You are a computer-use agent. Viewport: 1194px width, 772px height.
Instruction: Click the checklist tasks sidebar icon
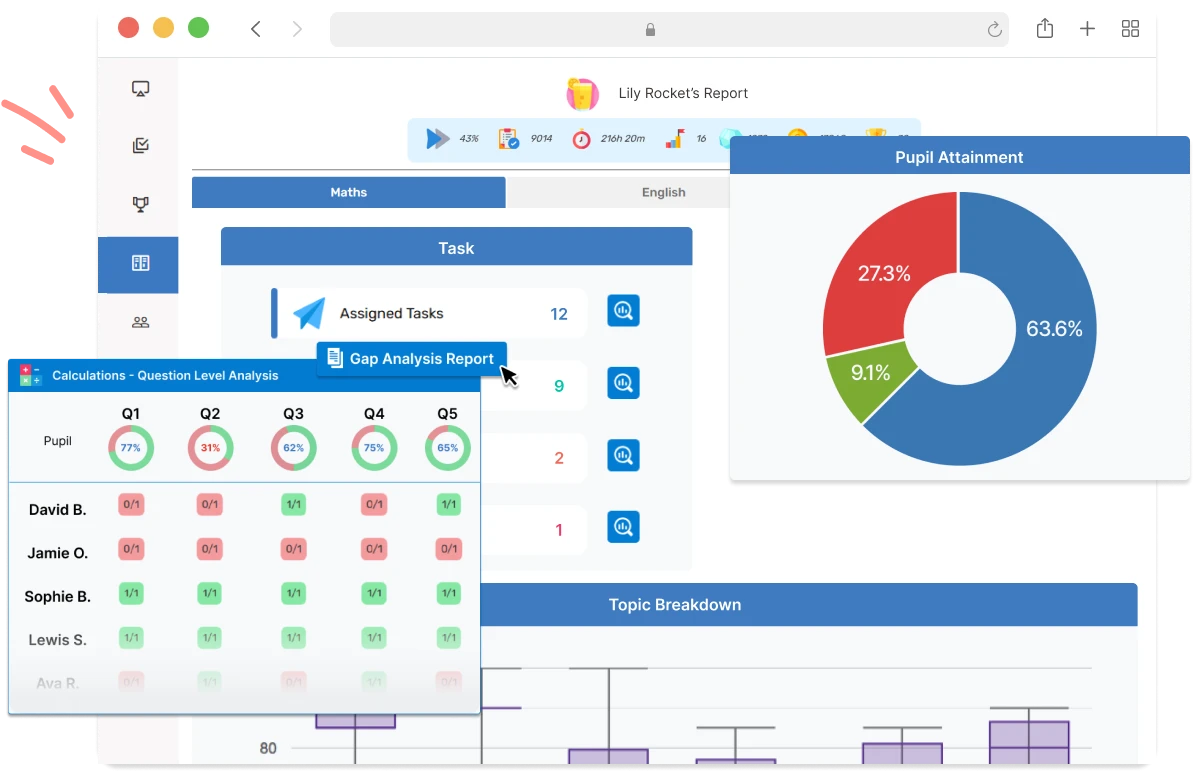coord(140,147)
